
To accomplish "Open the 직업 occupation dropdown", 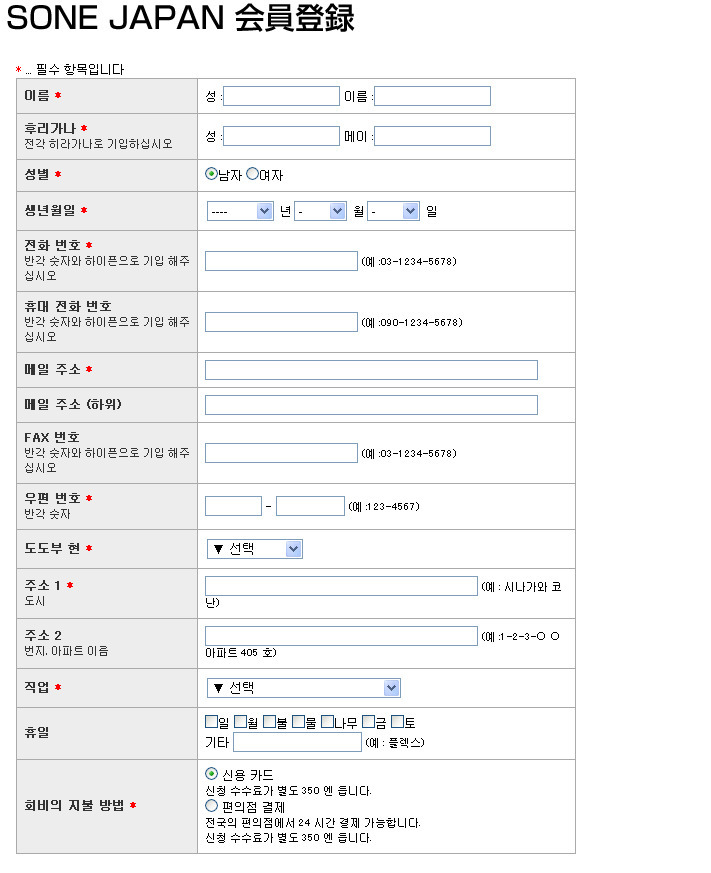I will point(303,688).
